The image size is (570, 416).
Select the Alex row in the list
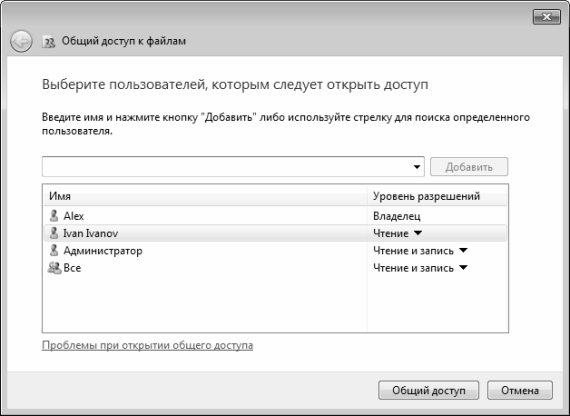(275, 216)
